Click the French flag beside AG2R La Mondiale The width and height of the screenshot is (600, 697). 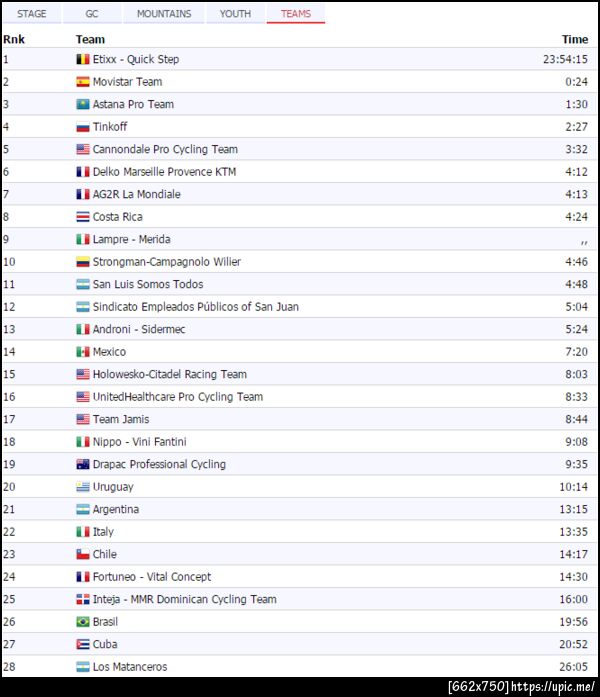click(x=83, y=194)
